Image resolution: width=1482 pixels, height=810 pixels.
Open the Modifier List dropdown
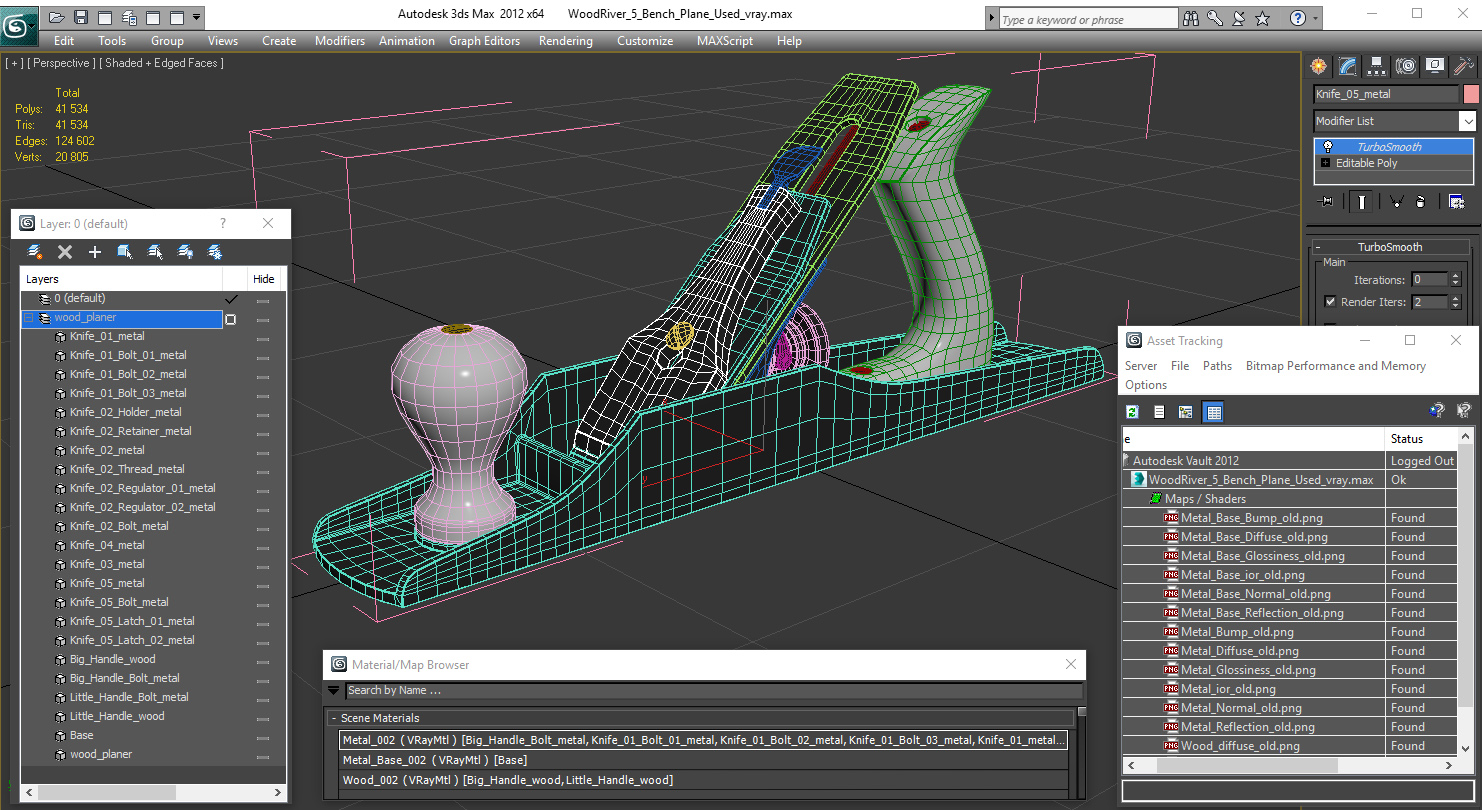click(x=1467, y=121)
